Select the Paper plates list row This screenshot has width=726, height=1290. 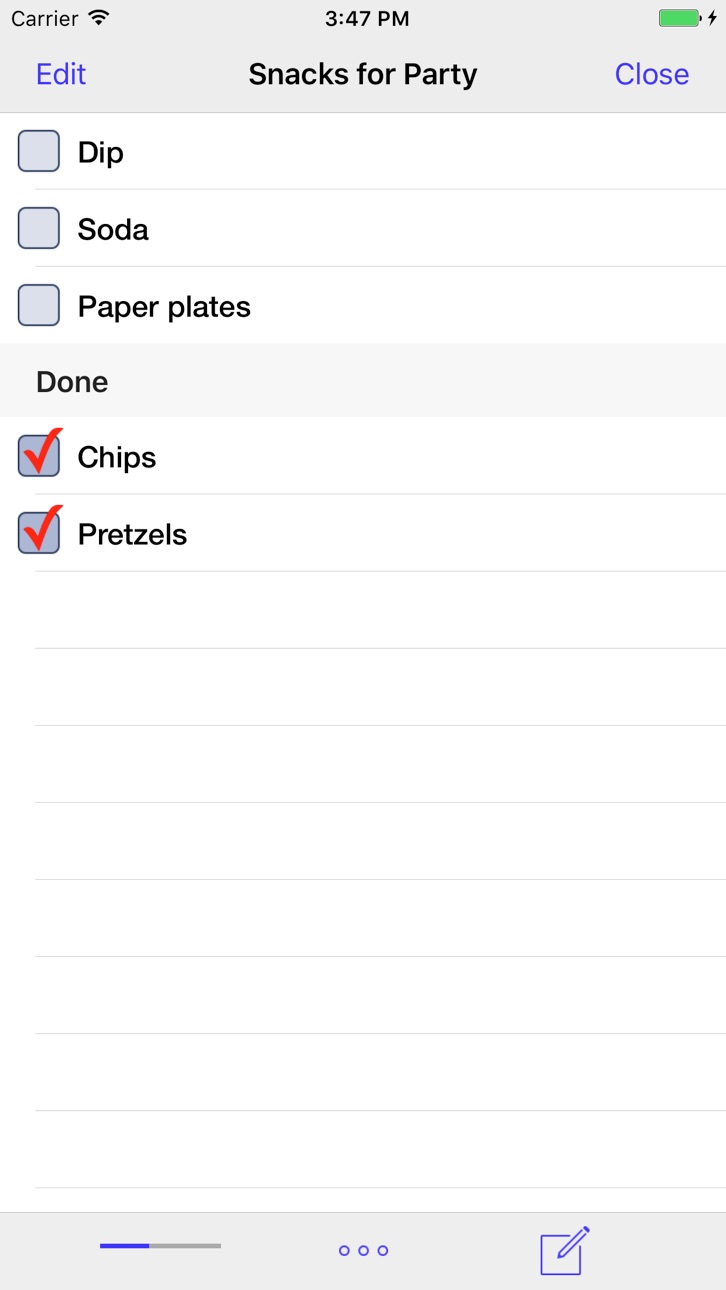pyautogui.click(x=363, y=305)
